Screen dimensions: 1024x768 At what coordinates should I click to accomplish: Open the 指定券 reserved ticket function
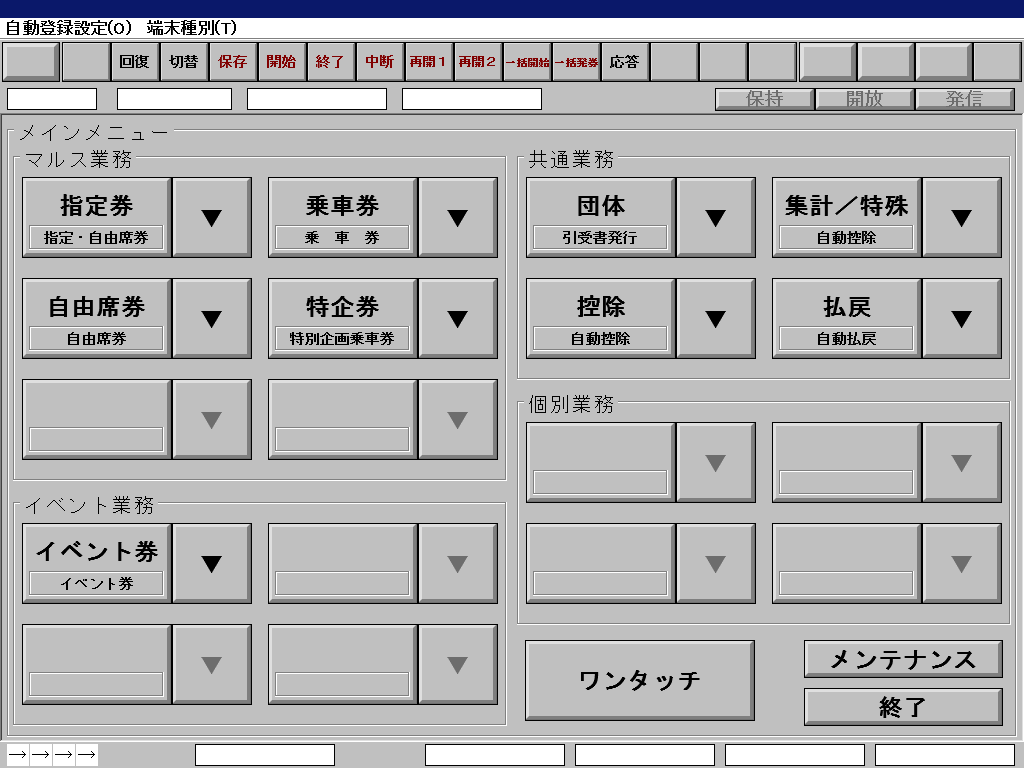97,217
